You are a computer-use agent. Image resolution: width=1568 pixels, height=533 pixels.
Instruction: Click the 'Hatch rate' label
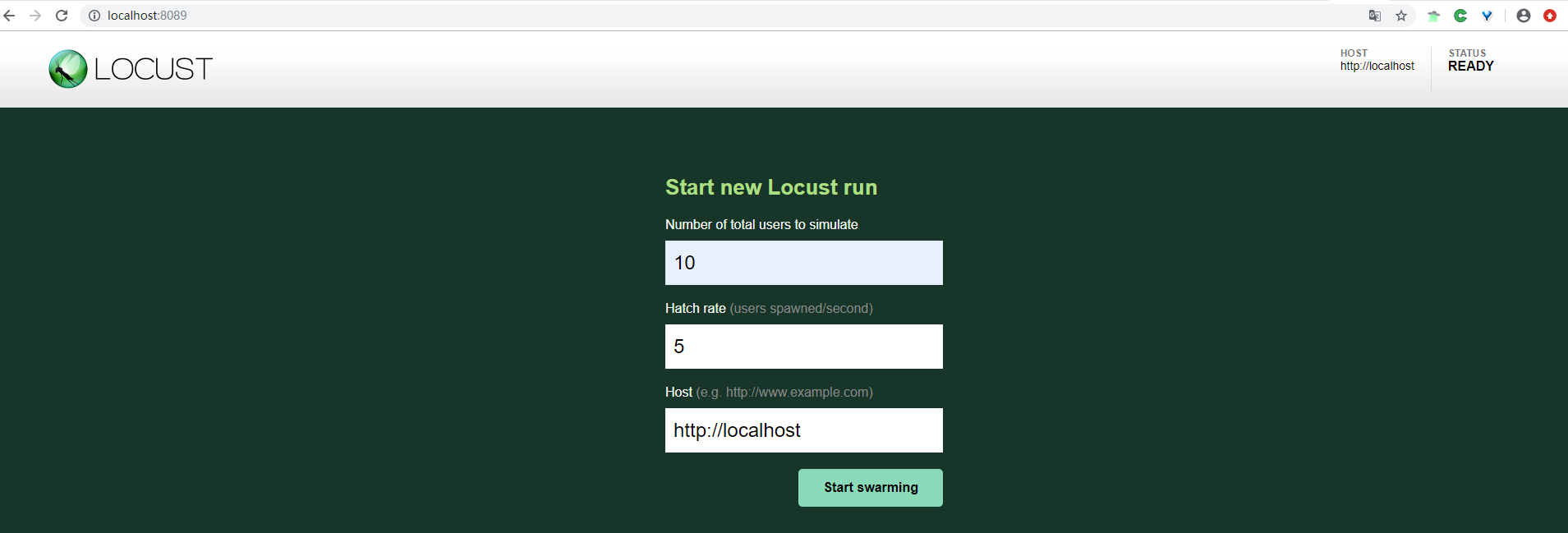pos(696,308)
